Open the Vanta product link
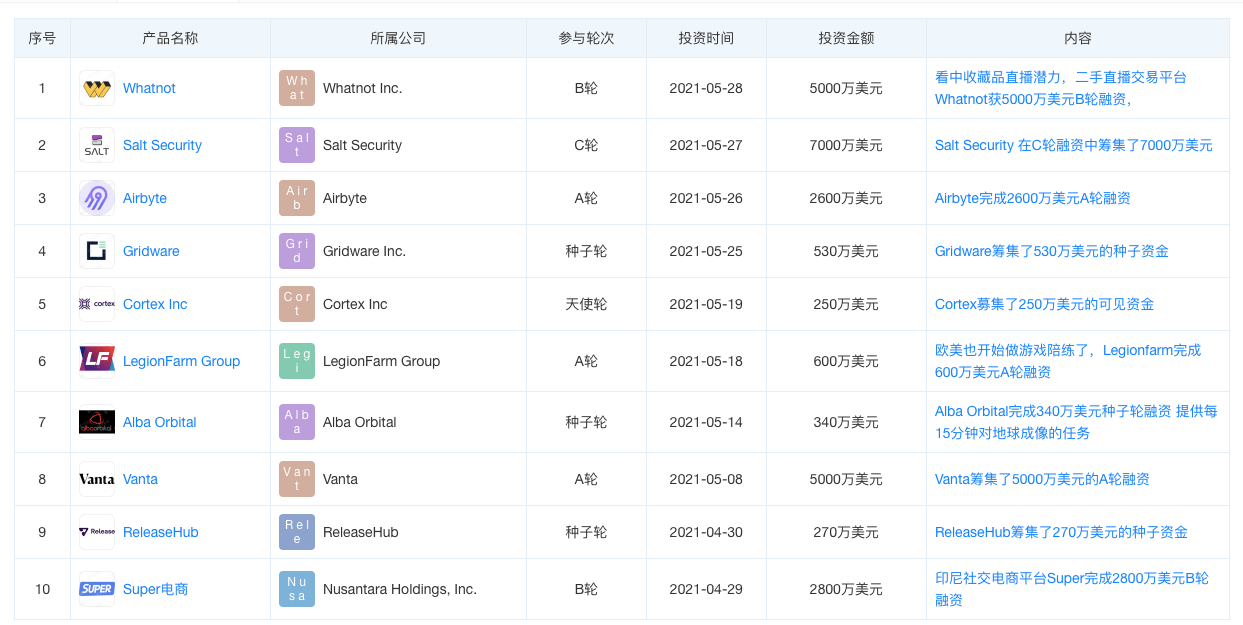This screenshot has width=1243, height=625. [140, 479]
